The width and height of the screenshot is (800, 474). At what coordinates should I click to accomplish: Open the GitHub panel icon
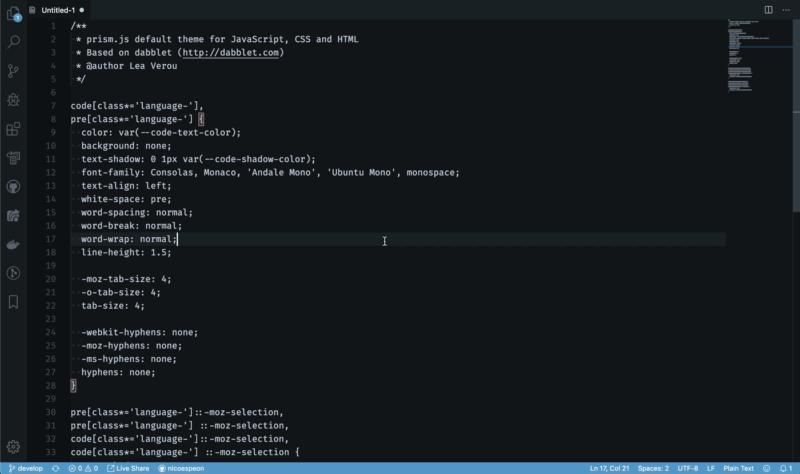point(14,187)
